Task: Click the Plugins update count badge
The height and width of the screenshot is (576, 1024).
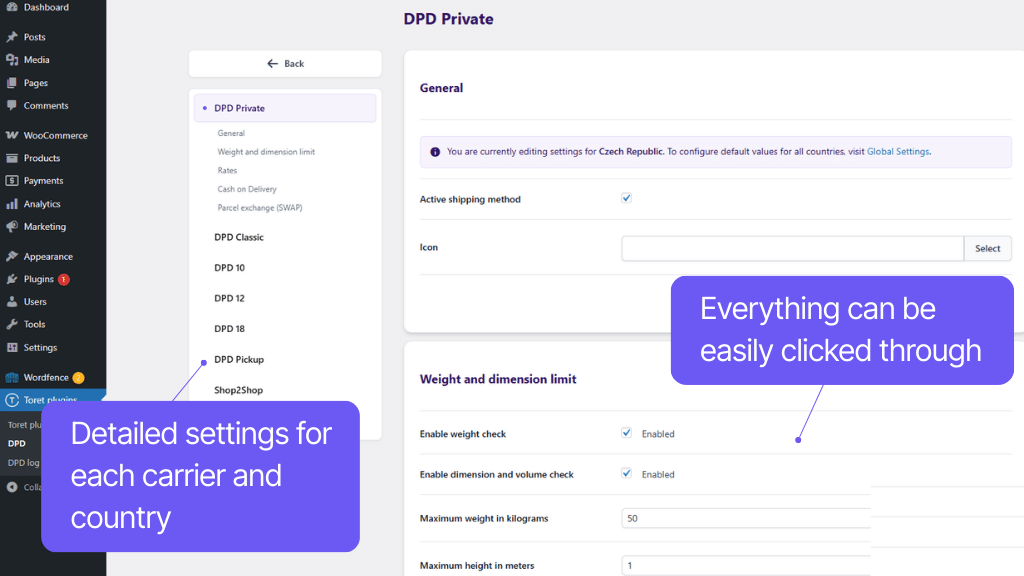Action: 63,280
